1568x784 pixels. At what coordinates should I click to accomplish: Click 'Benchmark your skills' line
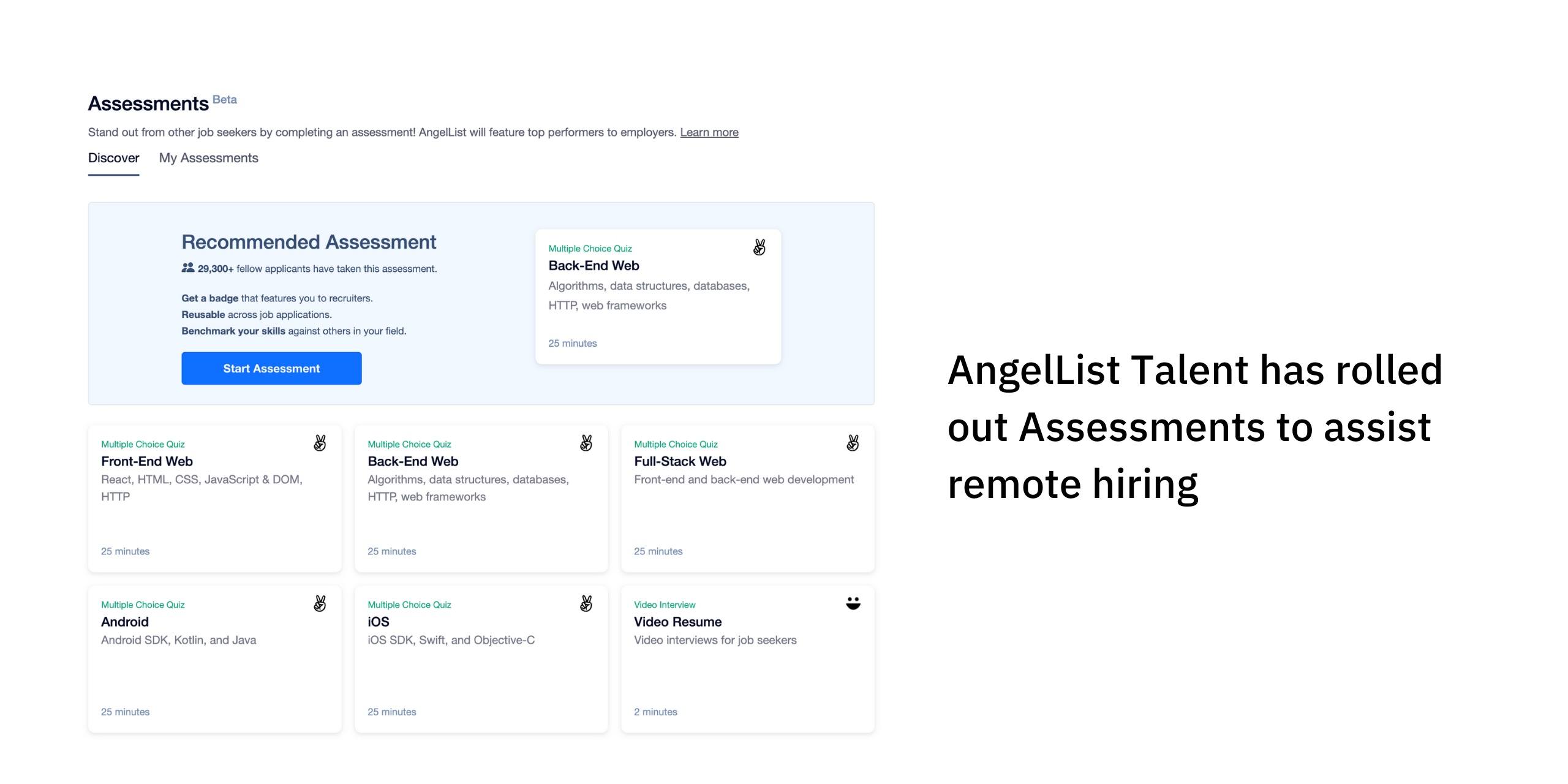point(294,331)
